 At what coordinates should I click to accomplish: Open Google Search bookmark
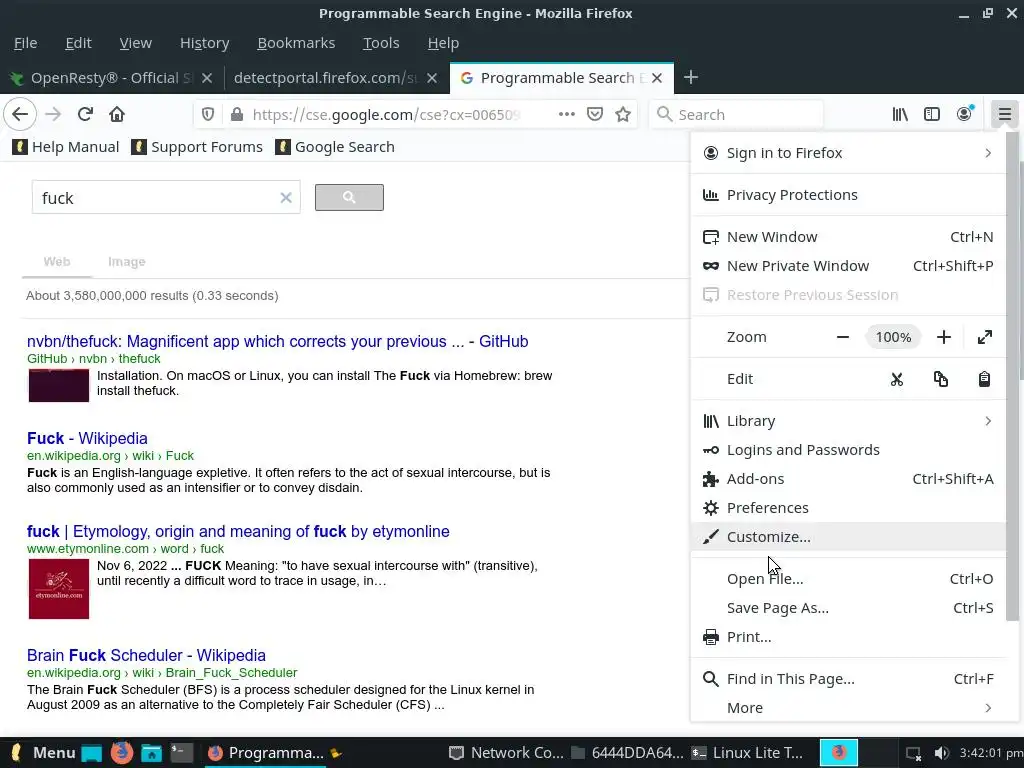click(x=335, y=147)
